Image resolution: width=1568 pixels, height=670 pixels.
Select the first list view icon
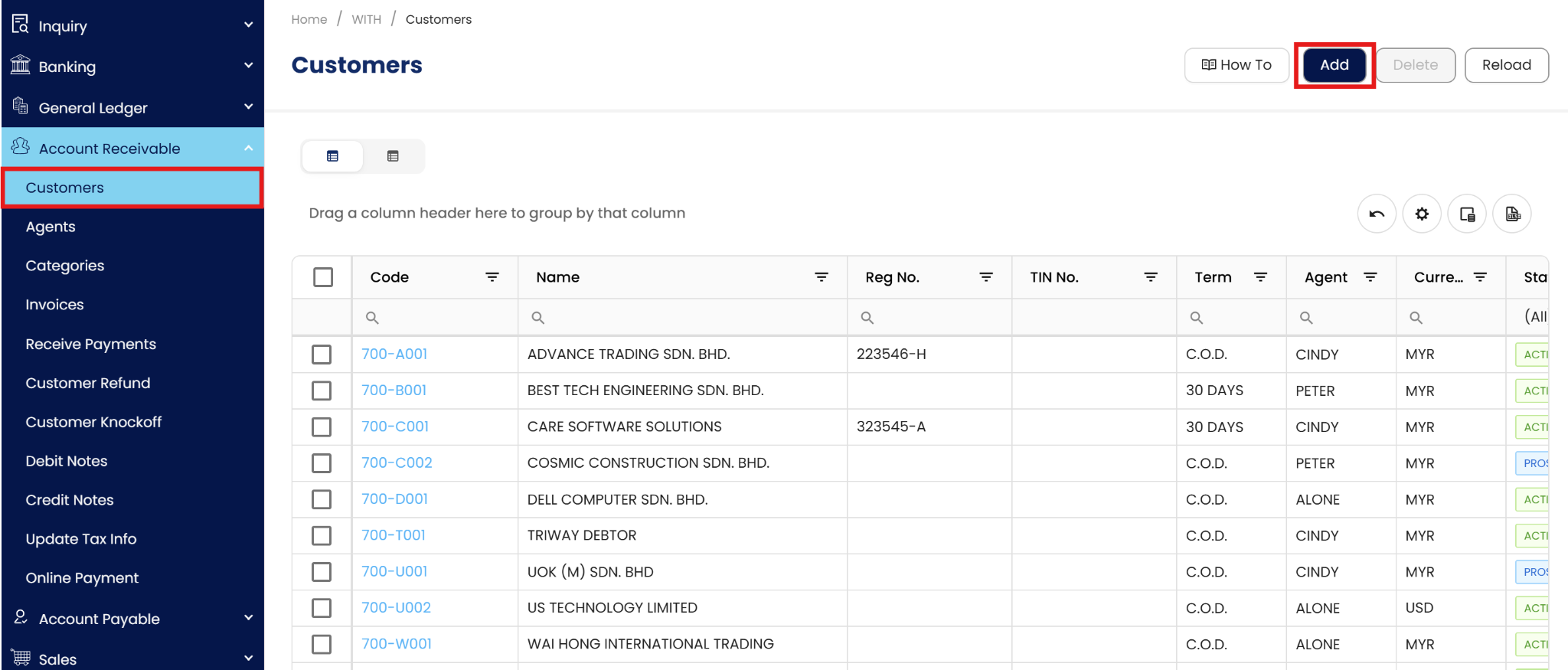point(332,156)
